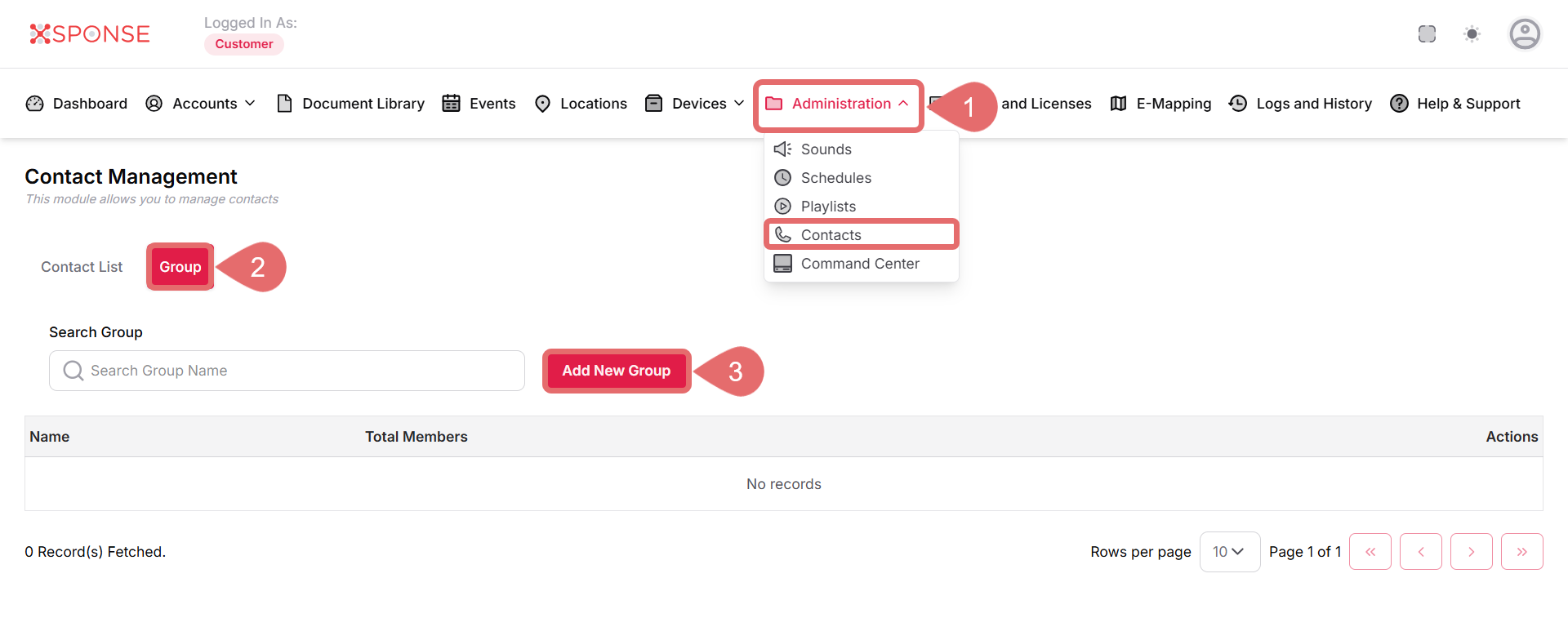Click the XSPONSE logo
The height and width of the screenshot is (627, 1568).
[x=90, y=34]
